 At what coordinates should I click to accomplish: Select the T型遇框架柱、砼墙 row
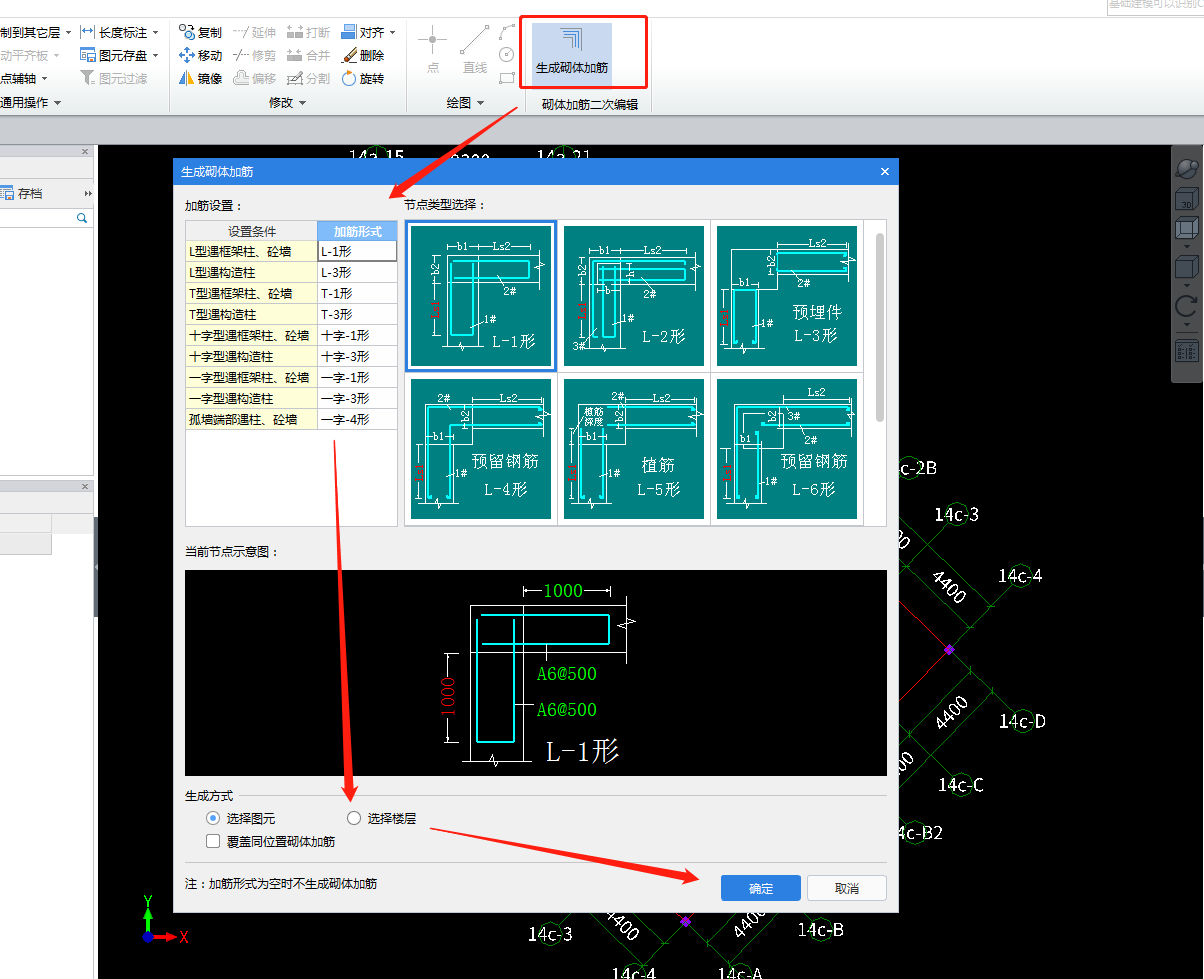(x=291, y=294)
